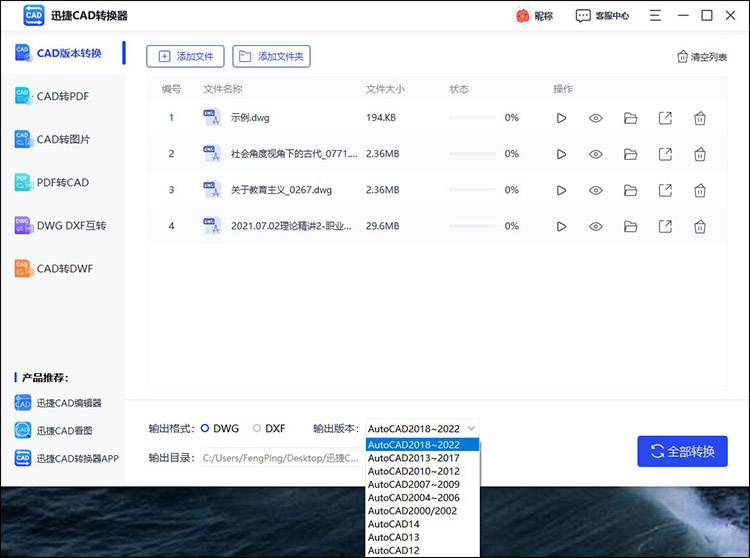
Task: Preview 关于教育主义_0267.dwg
Action: 596,190
